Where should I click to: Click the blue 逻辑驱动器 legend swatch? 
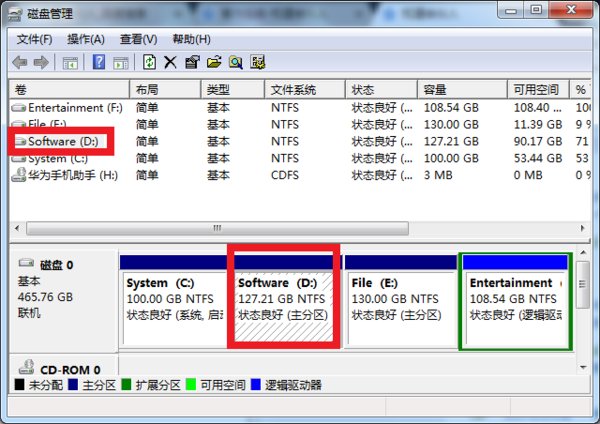[256, 384]
